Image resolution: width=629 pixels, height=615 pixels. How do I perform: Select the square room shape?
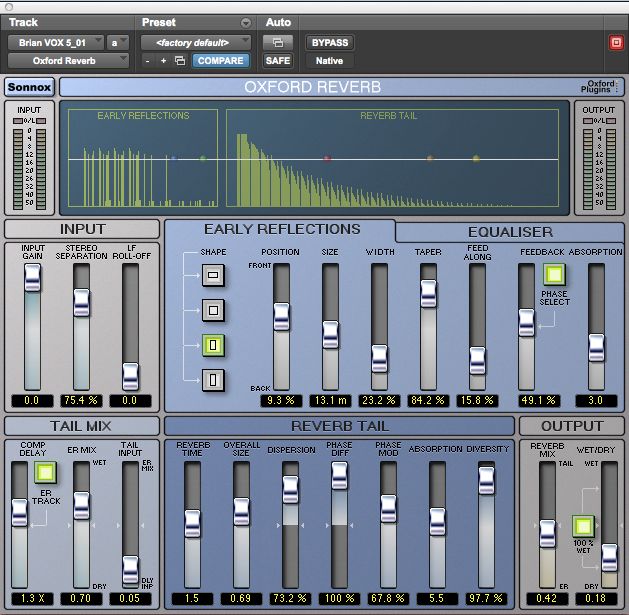pyautogui.click(x=214, y=309)
